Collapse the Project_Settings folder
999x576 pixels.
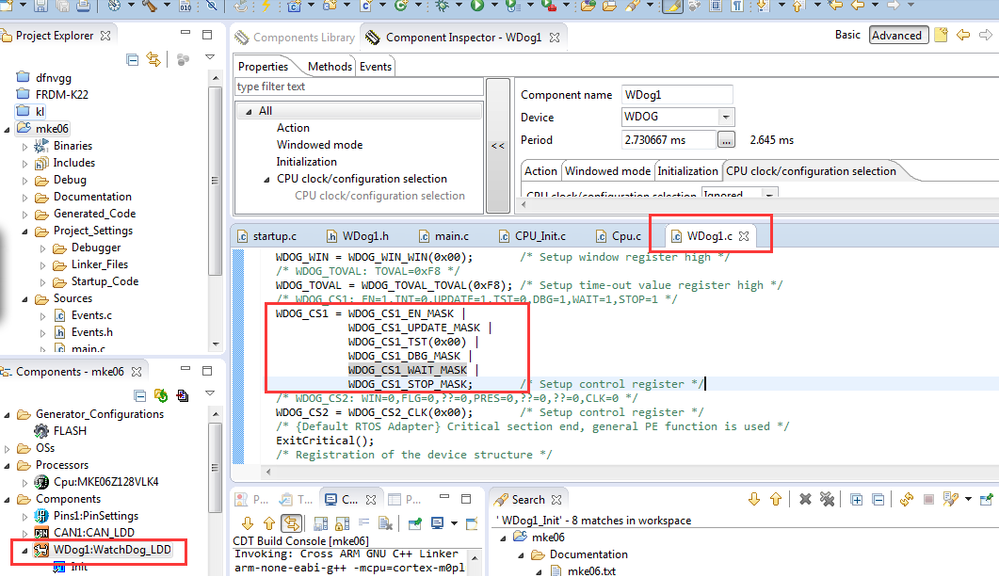tap(25, 231)
